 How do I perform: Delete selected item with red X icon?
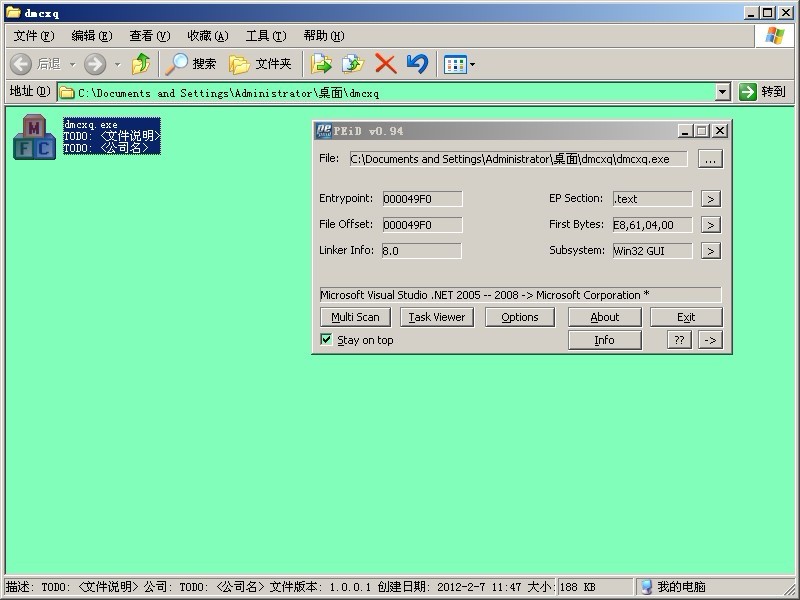pos(386,64)
